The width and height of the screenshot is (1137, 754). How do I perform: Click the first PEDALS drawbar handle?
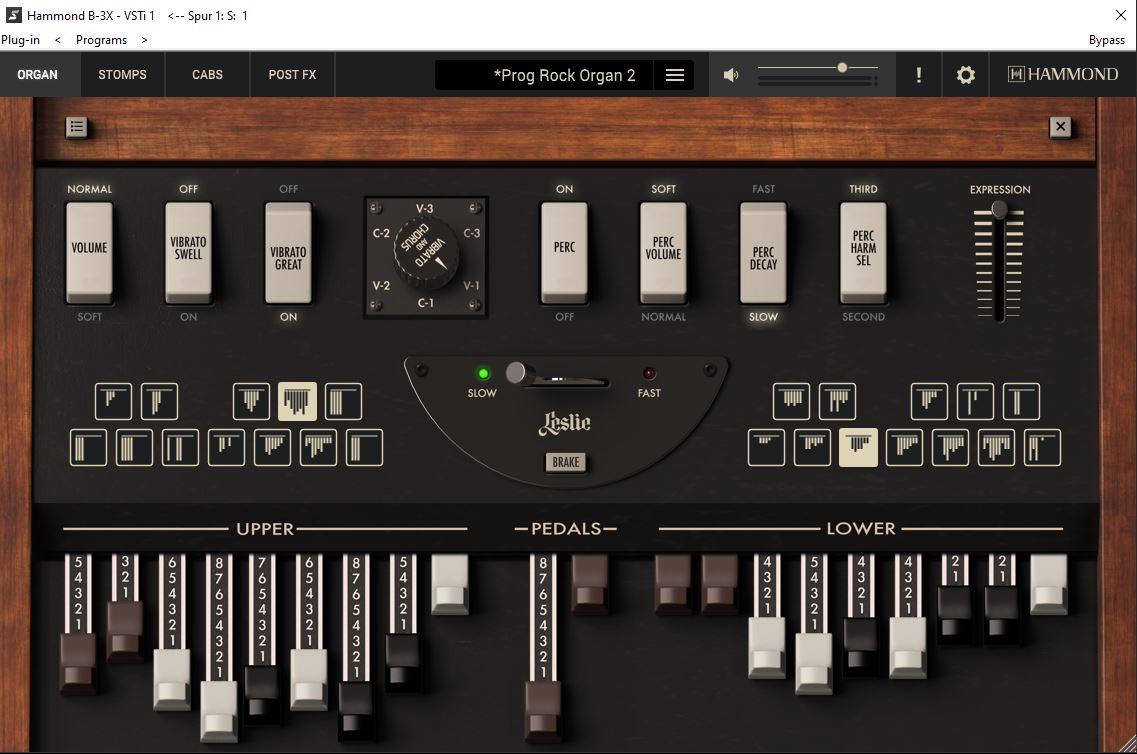pos(542,710)
